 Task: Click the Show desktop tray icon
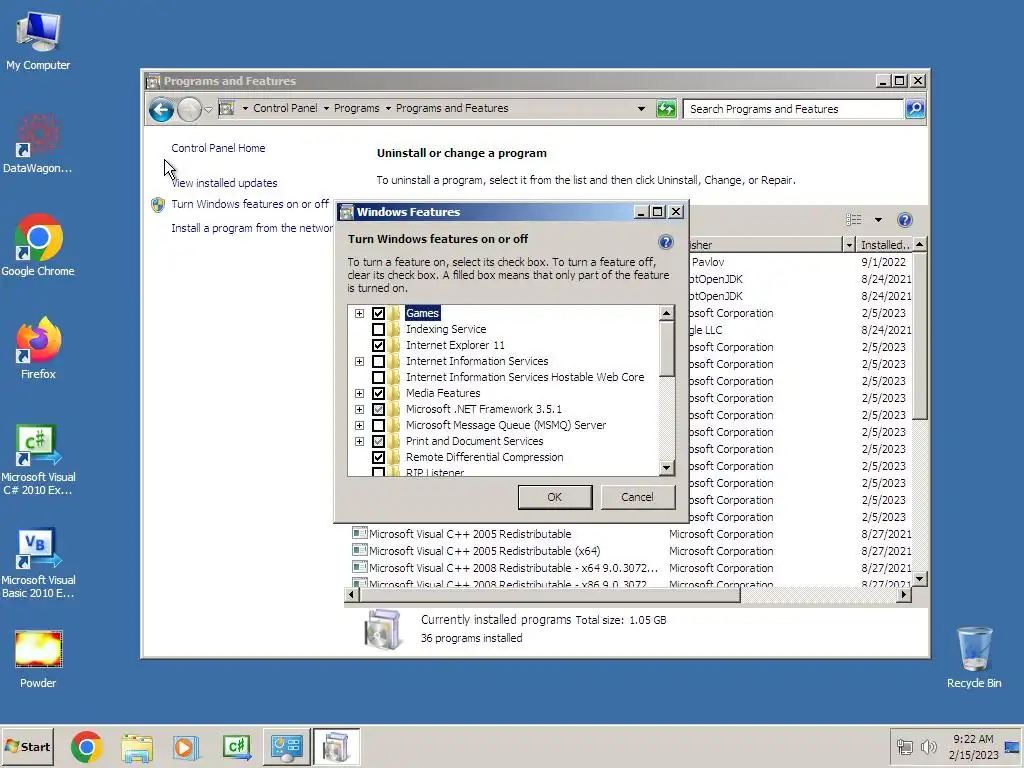pos(1012,746)
